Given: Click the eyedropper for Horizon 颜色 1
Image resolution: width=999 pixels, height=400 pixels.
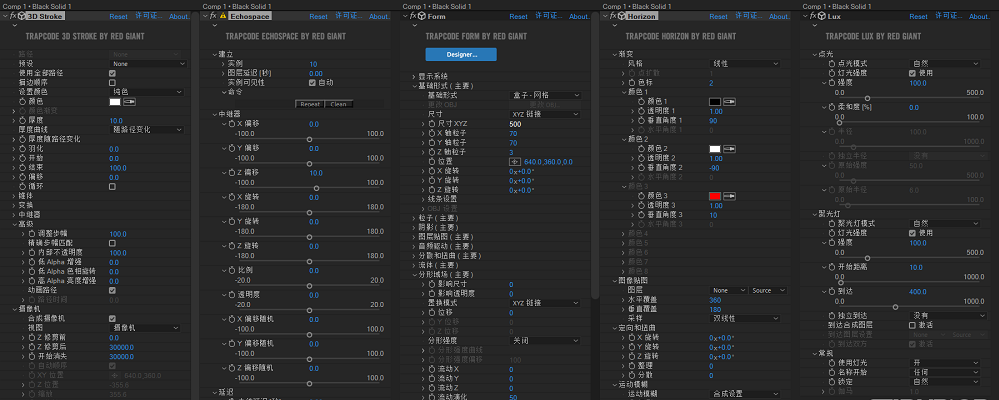Looking at the screenshot, I should point(729,101).
